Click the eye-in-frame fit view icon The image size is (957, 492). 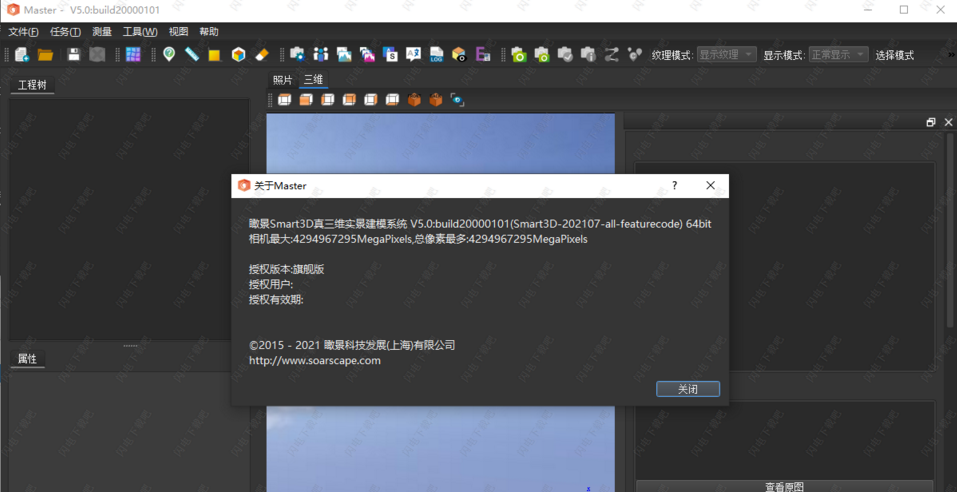pyautogui.click(x=457, y=99)
